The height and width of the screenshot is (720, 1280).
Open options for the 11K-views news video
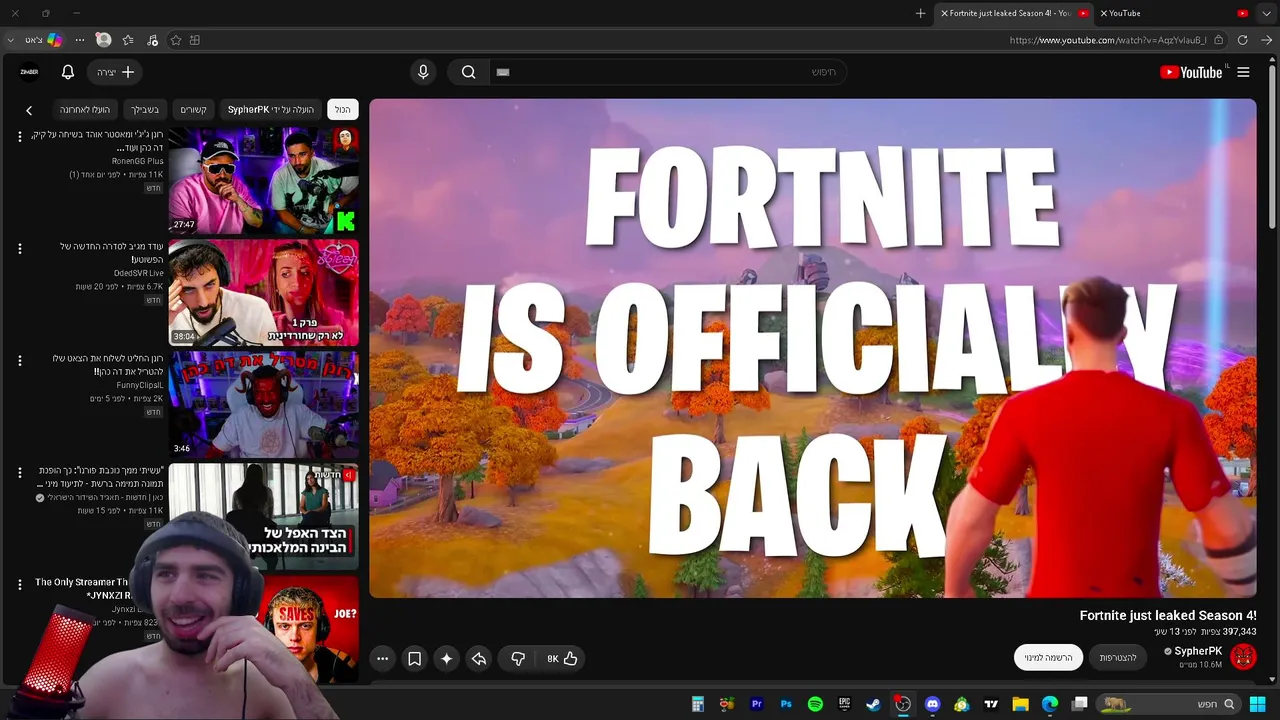coord(19,472)
